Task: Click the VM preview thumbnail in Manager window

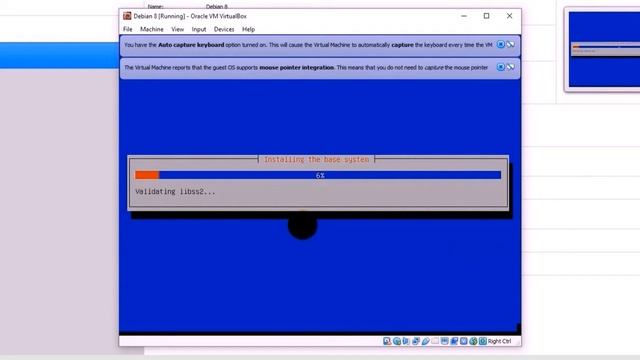Action: pyautogui.click(x=604, y=49)
